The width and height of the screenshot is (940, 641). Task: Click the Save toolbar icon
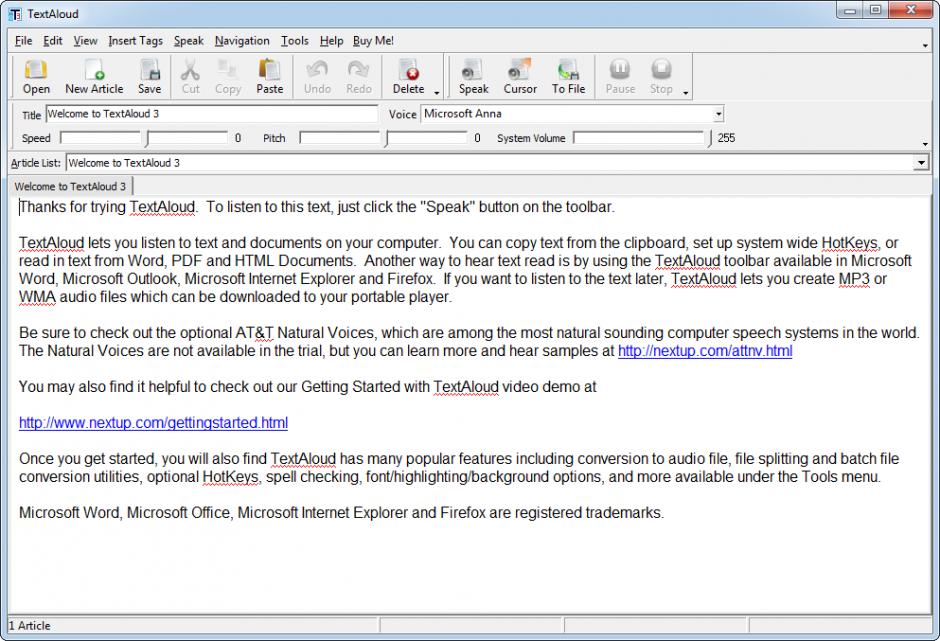(x=149, y=77)
